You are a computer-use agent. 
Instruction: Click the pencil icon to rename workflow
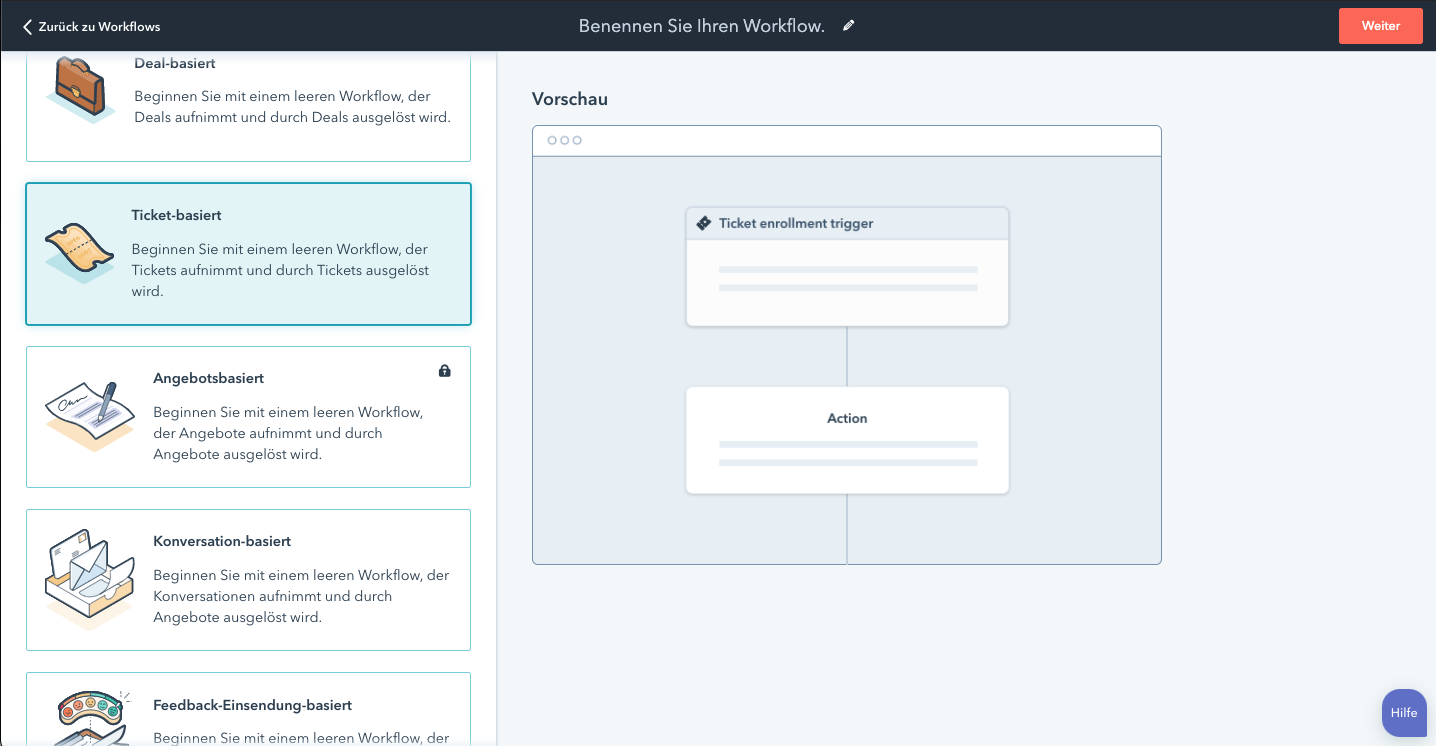(849, 26)
